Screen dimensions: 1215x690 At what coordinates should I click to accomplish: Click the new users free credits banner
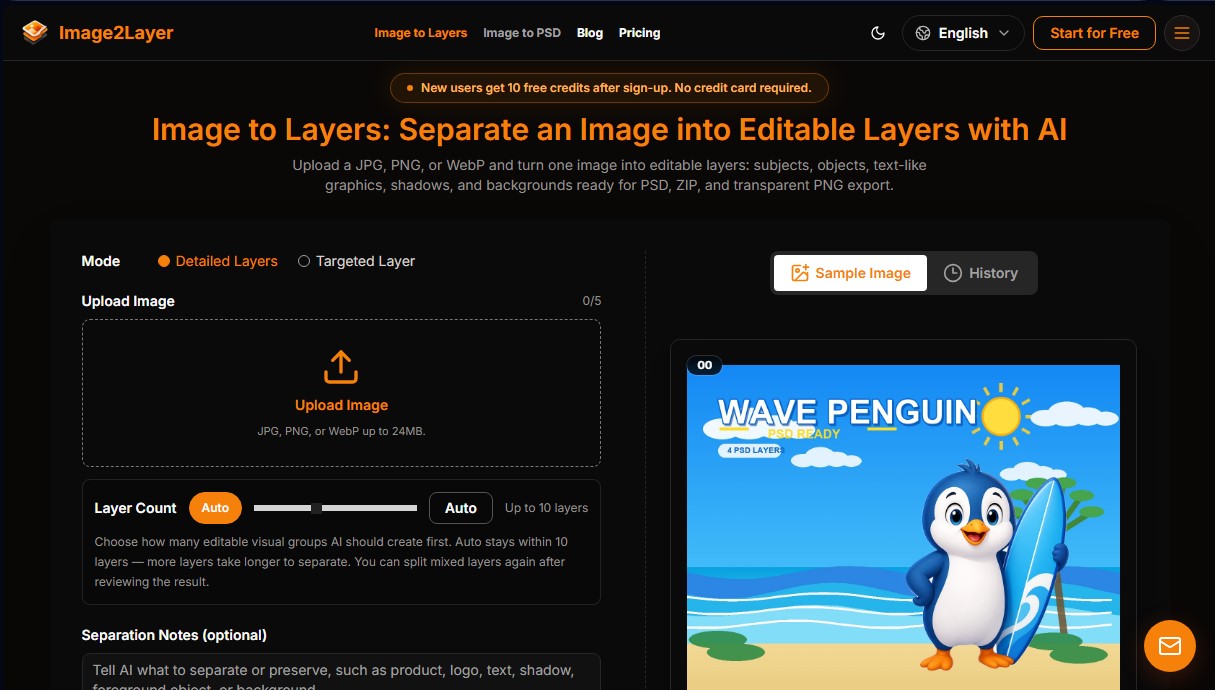(x=609, y=88)
